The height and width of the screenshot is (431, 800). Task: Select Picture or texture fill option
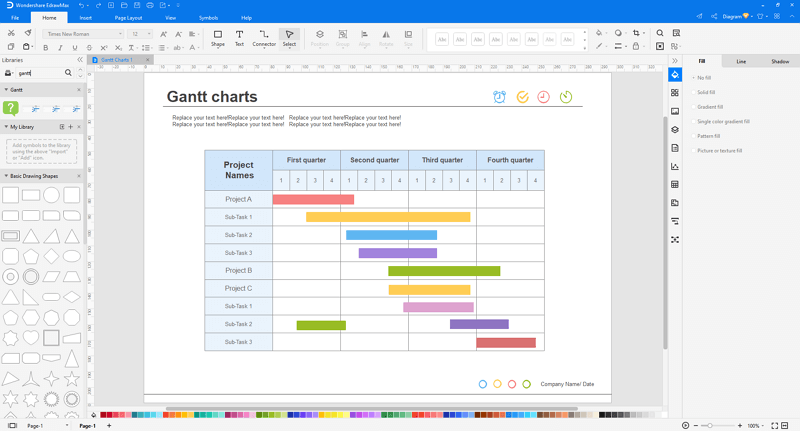tap(719, 151)
